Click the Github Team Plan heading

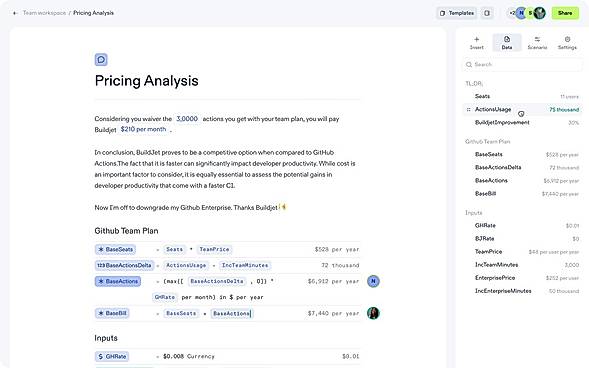click(126, 231)
